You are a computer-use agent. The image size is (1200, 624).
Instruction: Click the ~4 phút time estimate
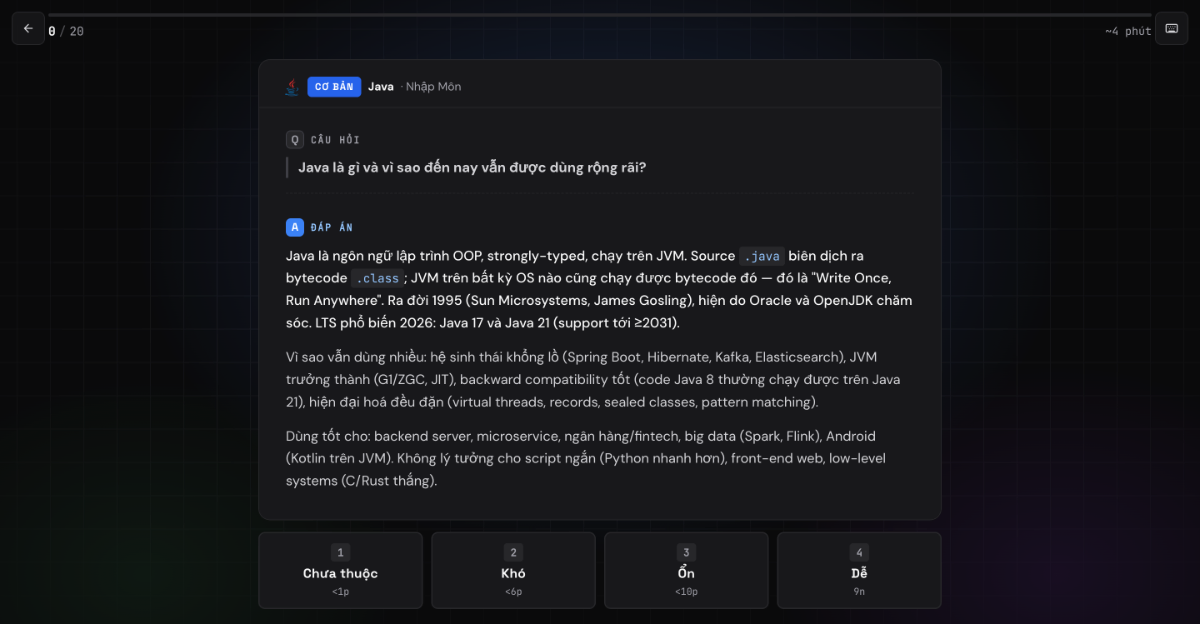click(1128, 31)
